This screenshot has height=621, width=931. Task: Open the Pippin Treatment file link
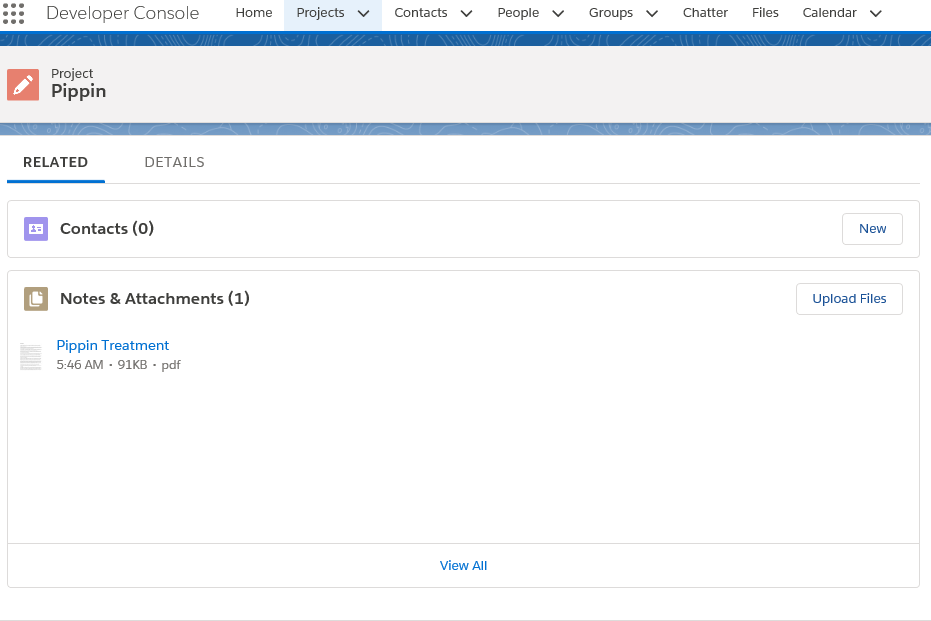point(113,345)
